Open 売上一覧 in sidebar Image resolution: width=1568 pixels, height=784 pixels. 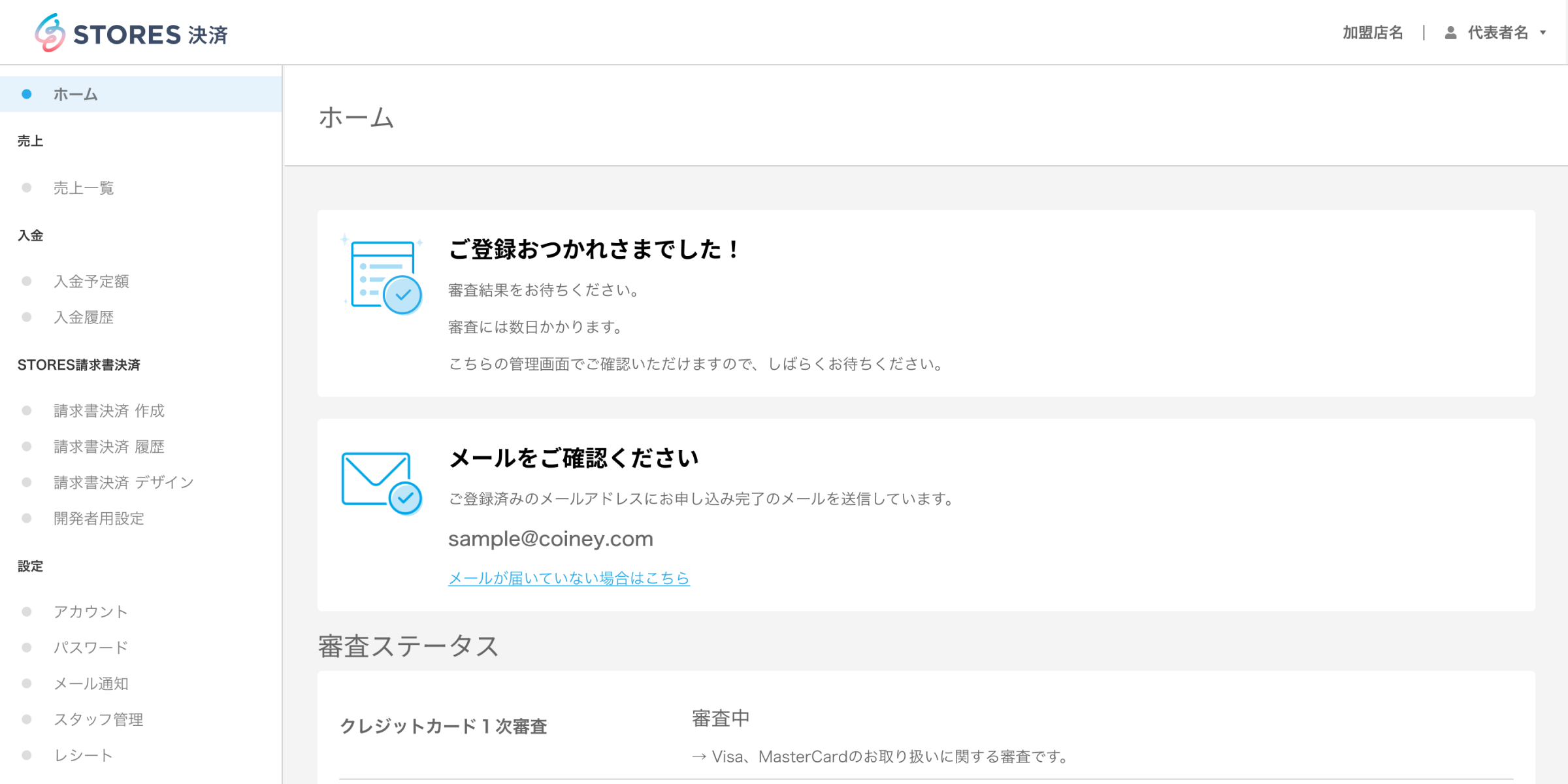click(84, 188)
